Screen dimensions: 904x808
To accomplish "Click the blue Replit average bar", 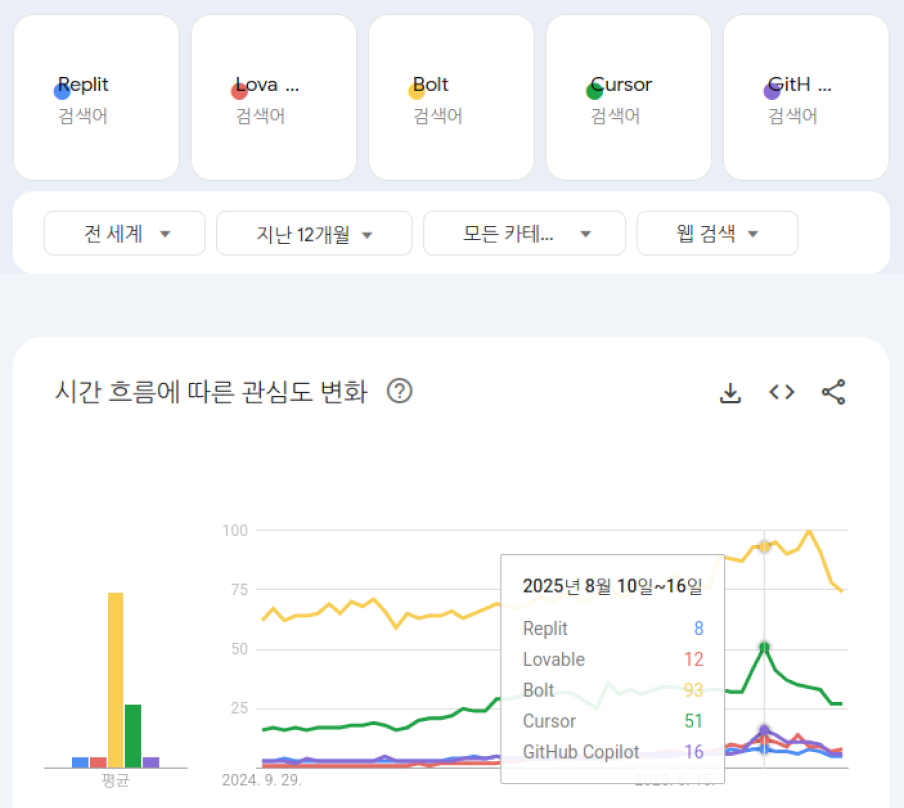I will click(80, 762).
